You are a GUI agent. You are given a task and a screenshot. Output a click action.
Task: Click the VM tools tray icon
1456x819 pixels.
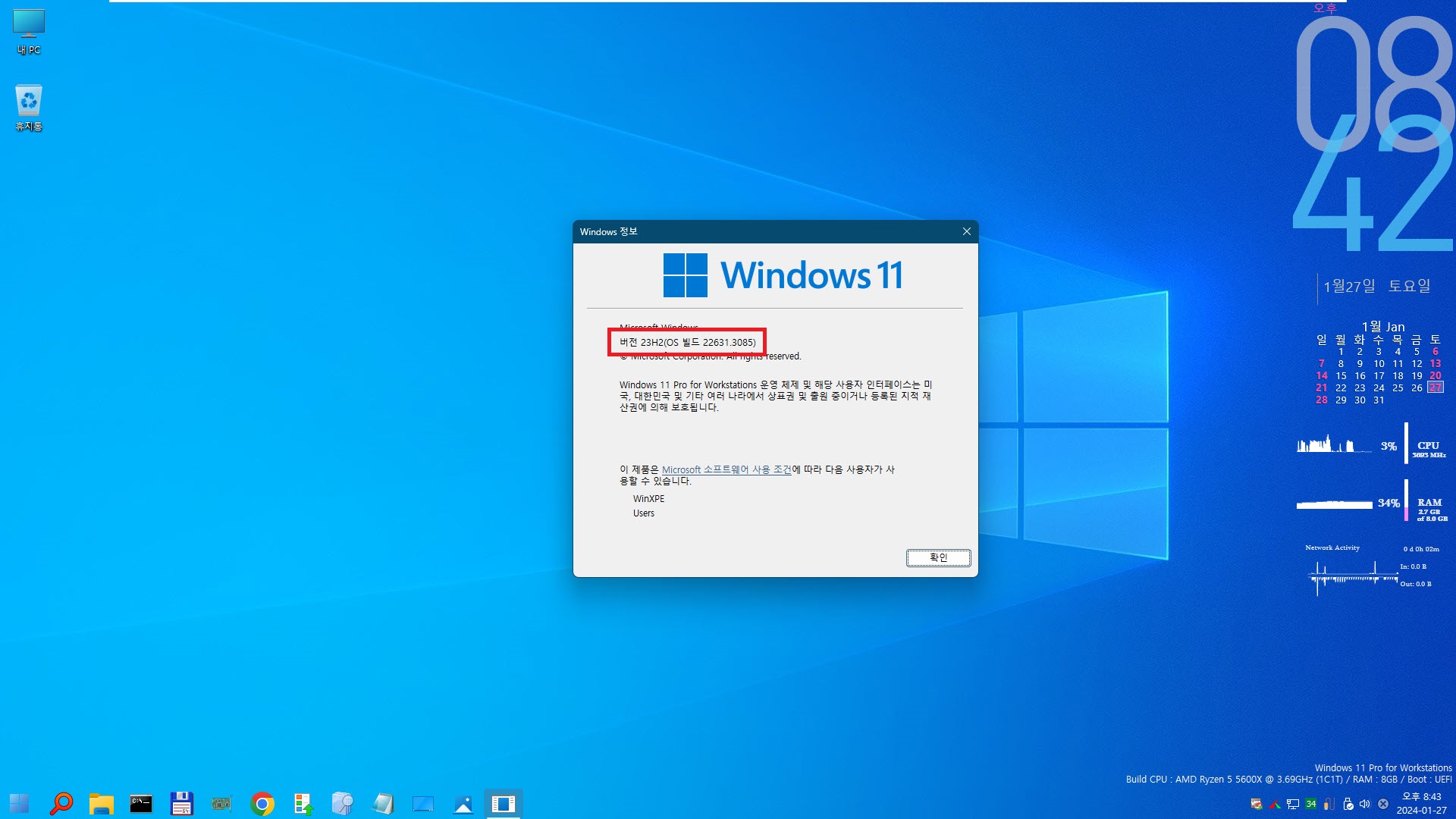click(x=1257, y=804)
